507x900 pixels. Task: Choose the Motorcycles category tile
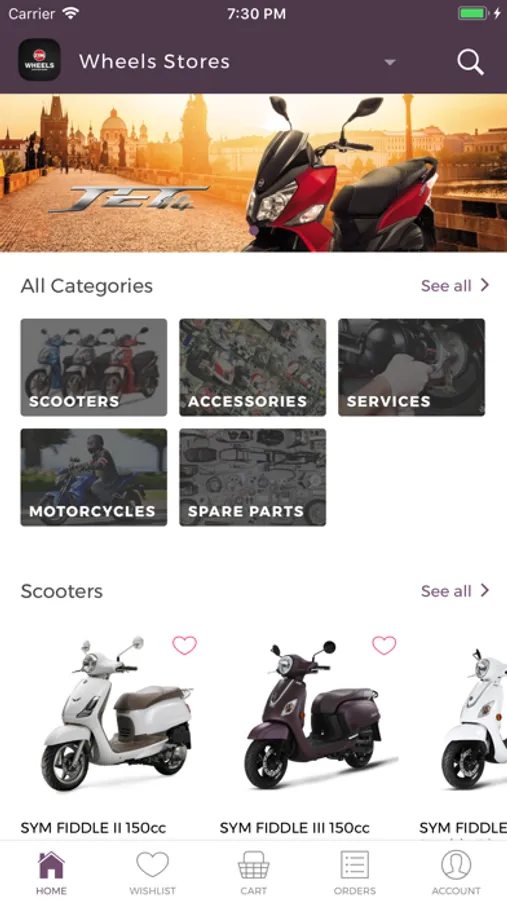pyautogui.click(x=94, y=478)
